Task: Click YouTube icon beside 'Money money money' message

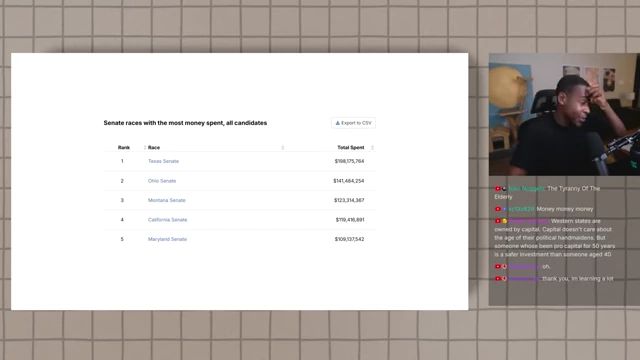Action: tap(498, 209)
